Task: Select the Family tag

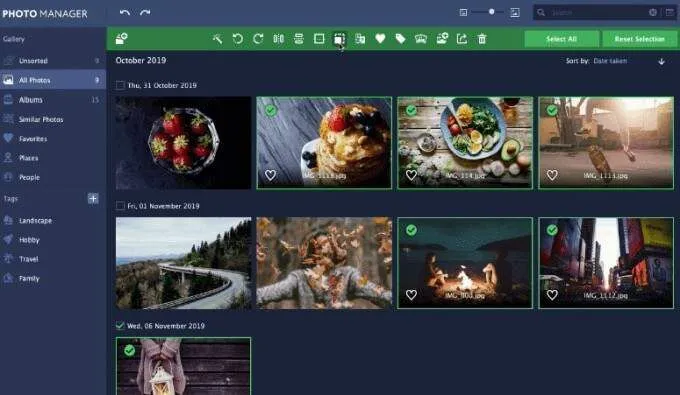Action: (x=53, y=278)
